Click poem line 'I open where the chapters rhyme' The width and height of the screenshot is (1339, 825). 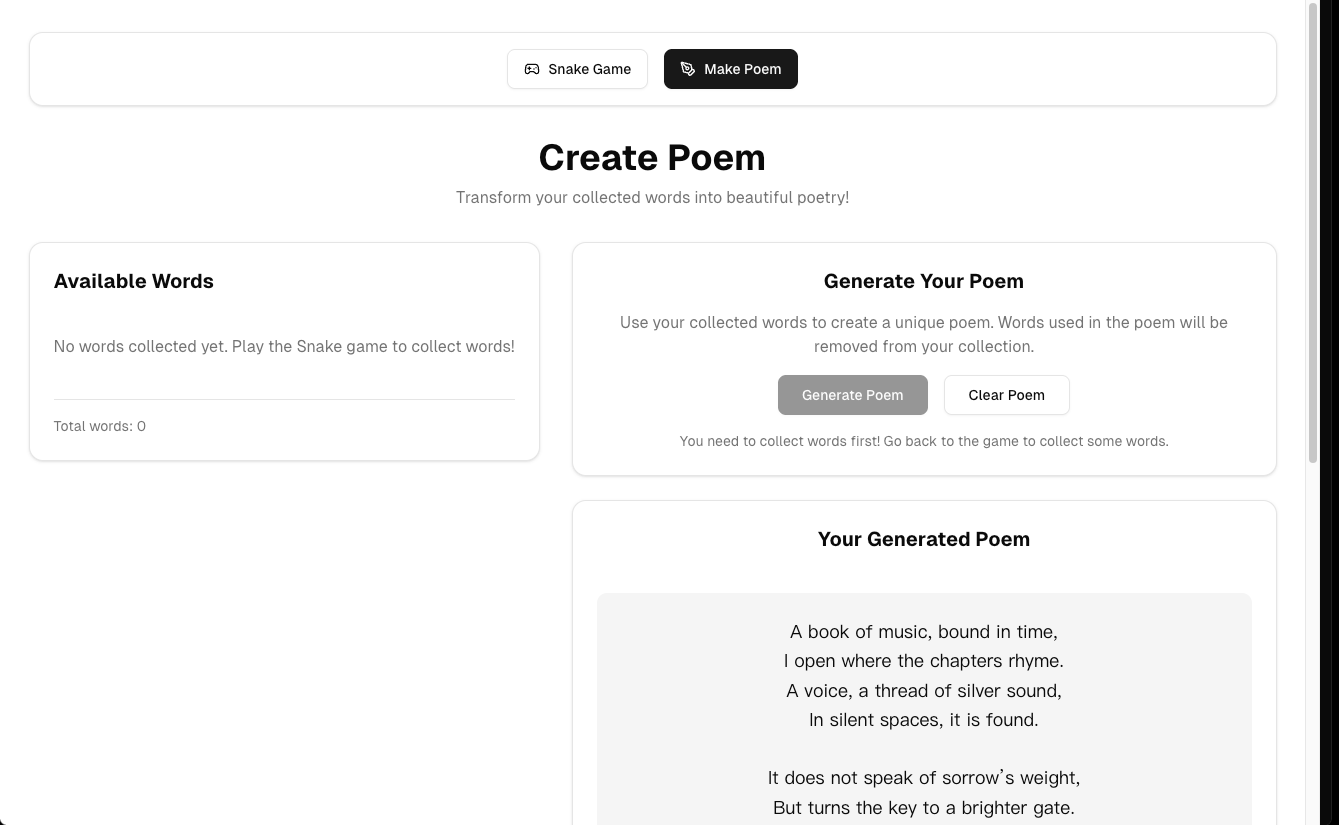coord(923,661)
